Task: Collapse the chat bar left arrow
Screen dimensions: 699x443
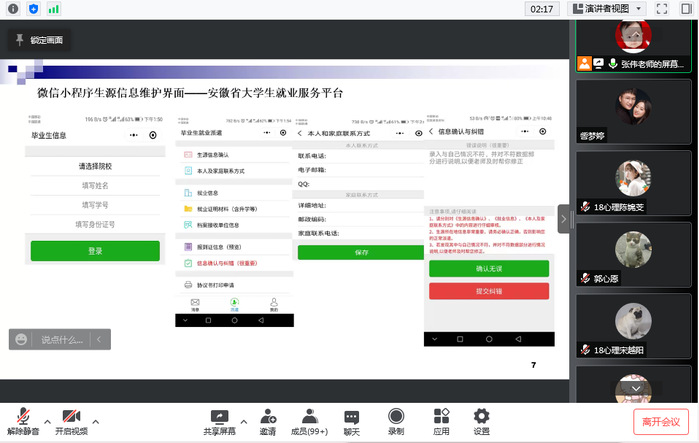Action: (x=99, y=340)
